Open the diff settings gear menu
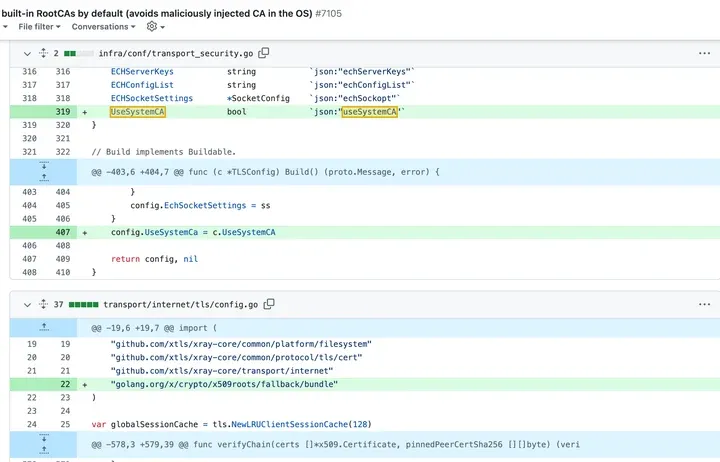720x462 pixels. [x=155, y=27]
